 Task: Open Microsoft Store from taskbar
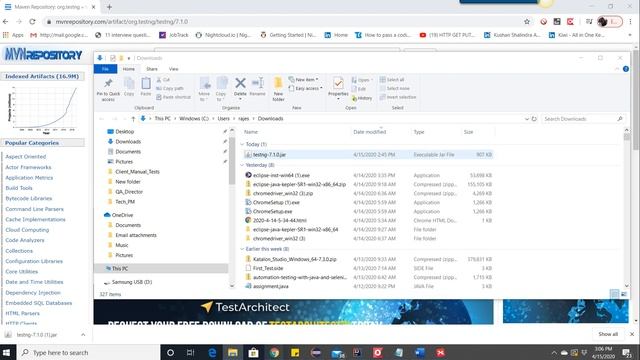tap(253, 353)
